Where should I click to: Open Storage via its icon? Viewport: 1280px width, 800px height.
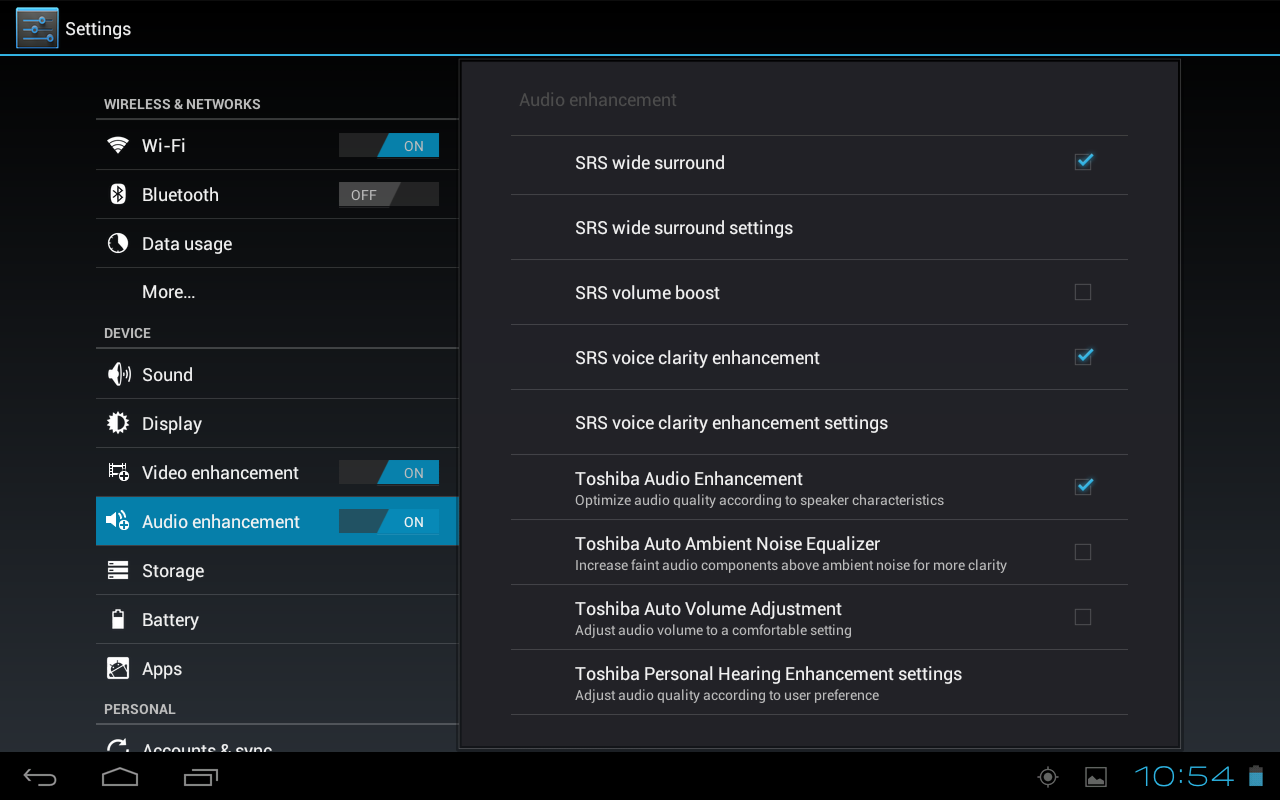click(118, 571)
